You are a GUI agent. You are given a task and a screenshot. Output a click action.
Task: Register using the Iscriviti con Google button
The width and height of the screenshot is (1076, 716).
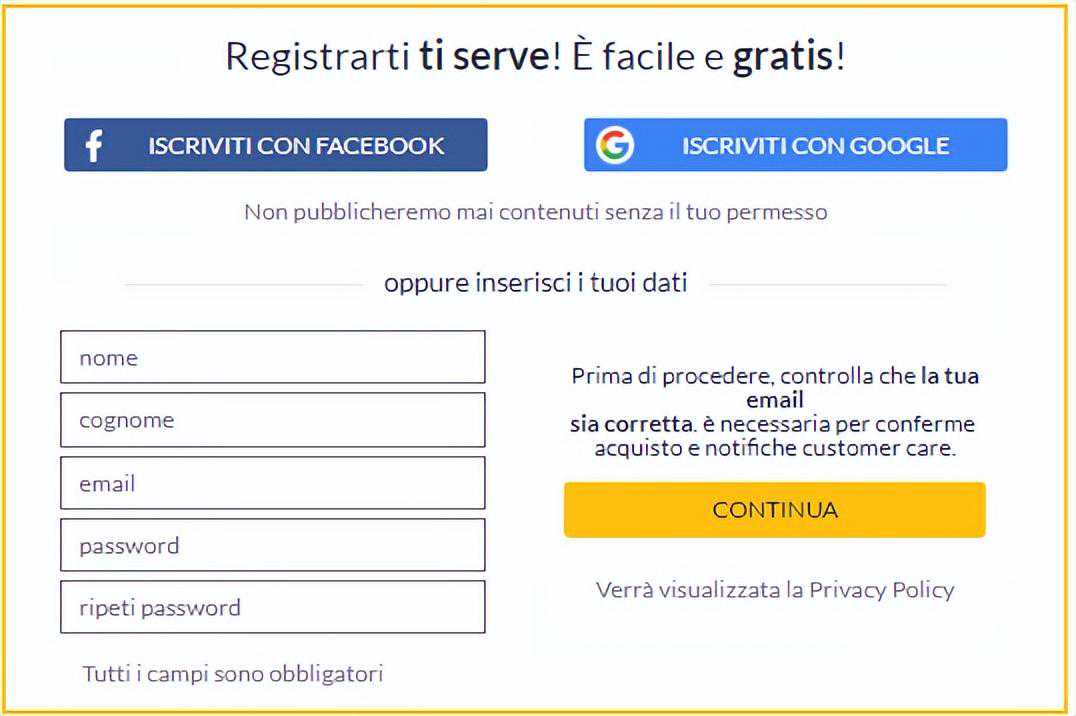tap(814, 146)
